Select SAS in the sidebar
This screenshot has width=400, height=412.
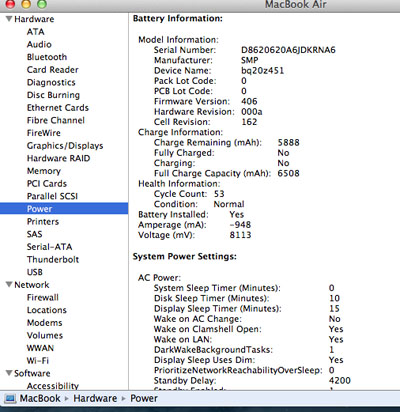(34, 234)
